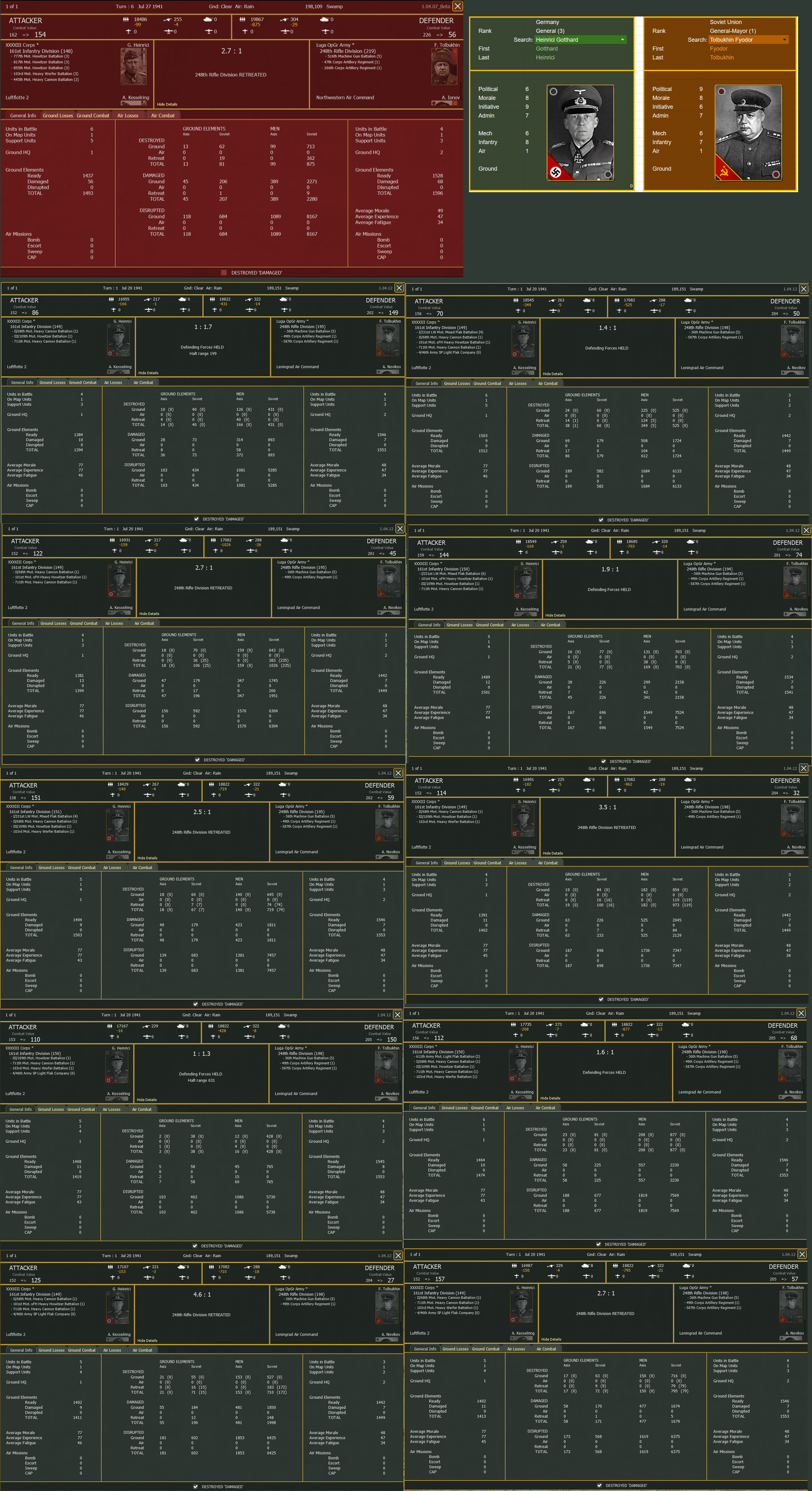Click defender tank icon in red report
Image resolution: width=812 pixels, height=1491 pixels.
pos(324,19)
